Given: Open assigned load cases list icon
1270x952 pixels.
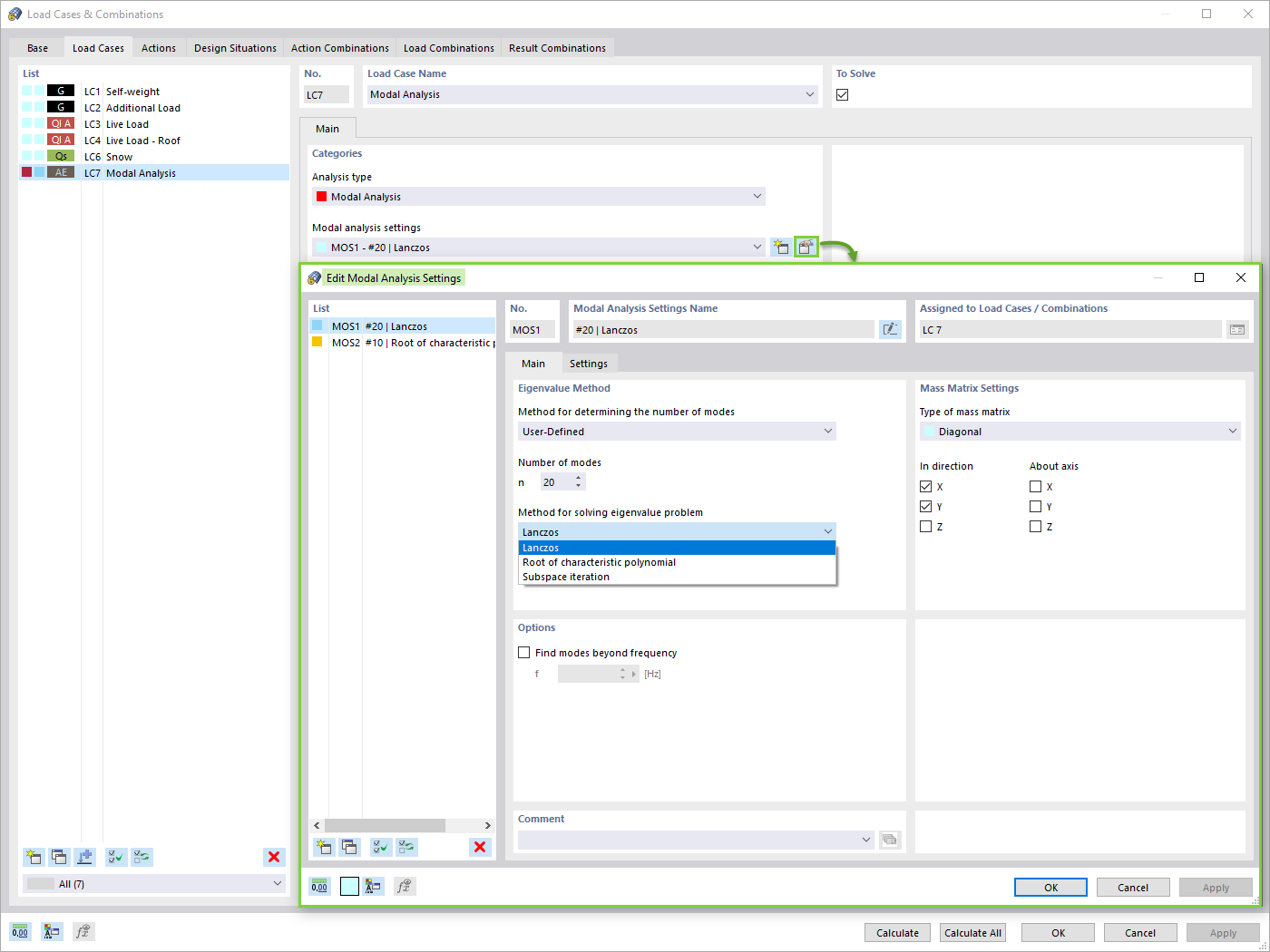Looking at the screenshot, I should [1237, 329].
